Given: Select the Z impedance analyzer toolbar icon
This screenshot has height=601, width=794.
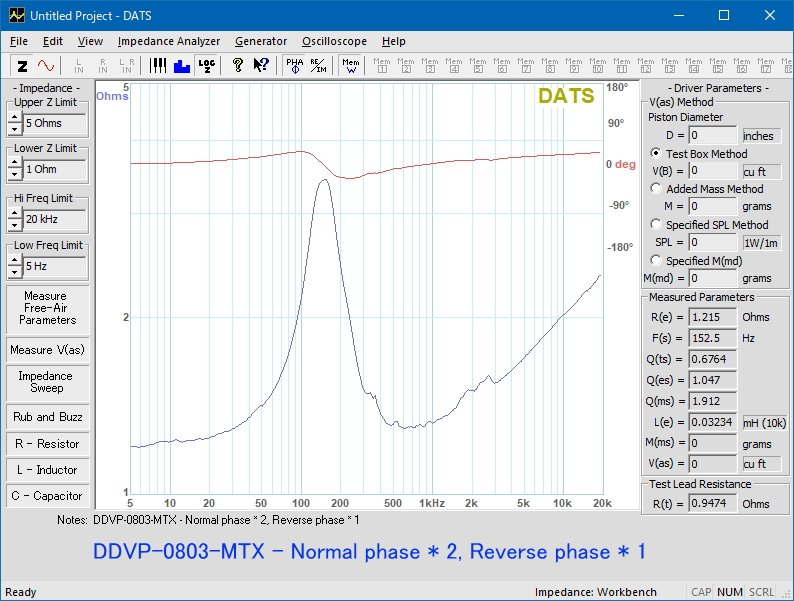Looking at the screenshot, I should point(22,66).
